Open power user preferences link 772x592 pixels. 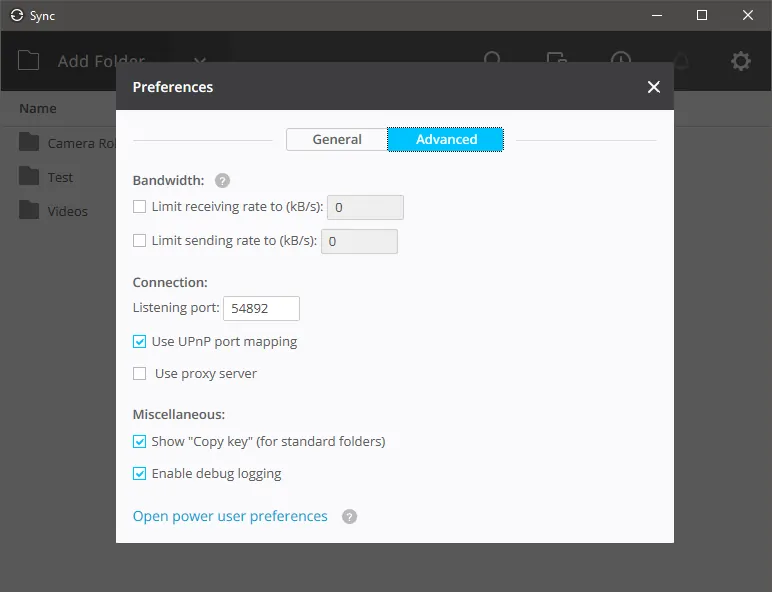[230, 516]
